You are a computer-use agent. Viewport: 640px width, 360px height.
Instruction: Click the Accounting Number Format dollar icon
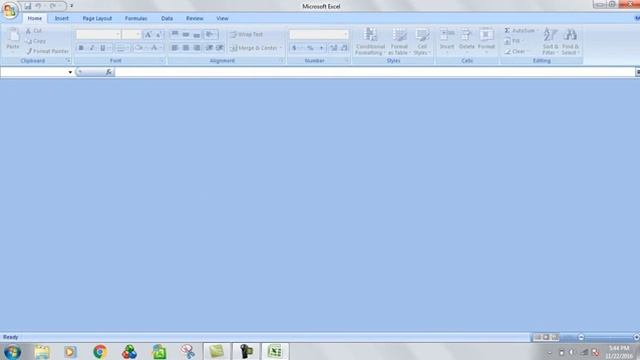(x=294, y=48)
